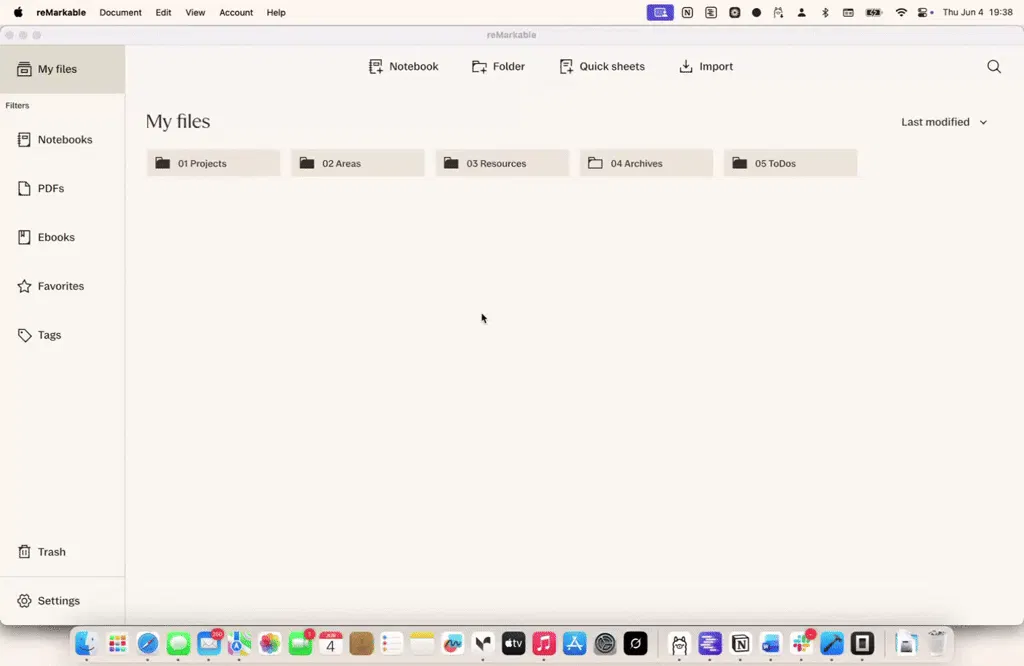Open Ollama llama icon in the dock

679,644
